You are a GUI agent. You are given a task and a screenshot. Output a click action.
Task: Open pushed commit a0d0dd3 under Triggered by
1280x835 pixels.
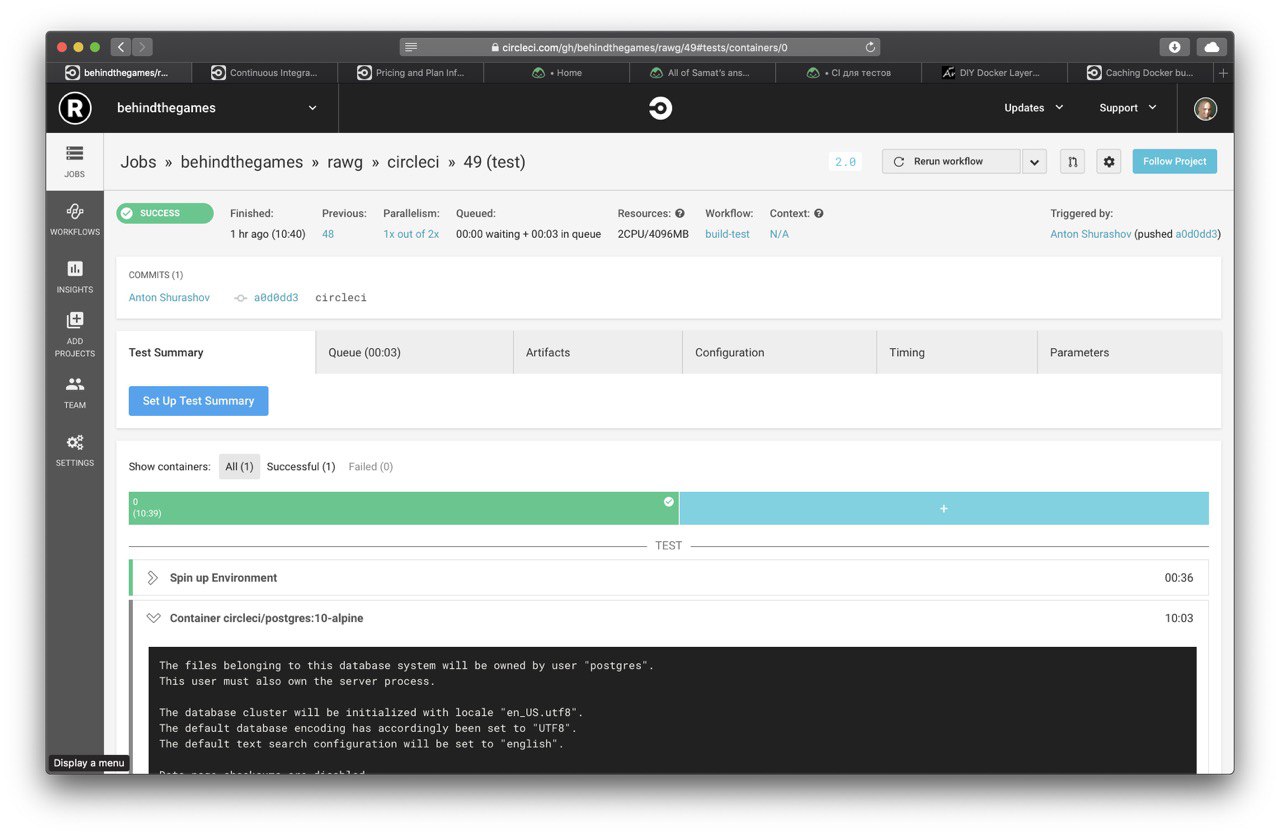click(x=1196, y=234)
